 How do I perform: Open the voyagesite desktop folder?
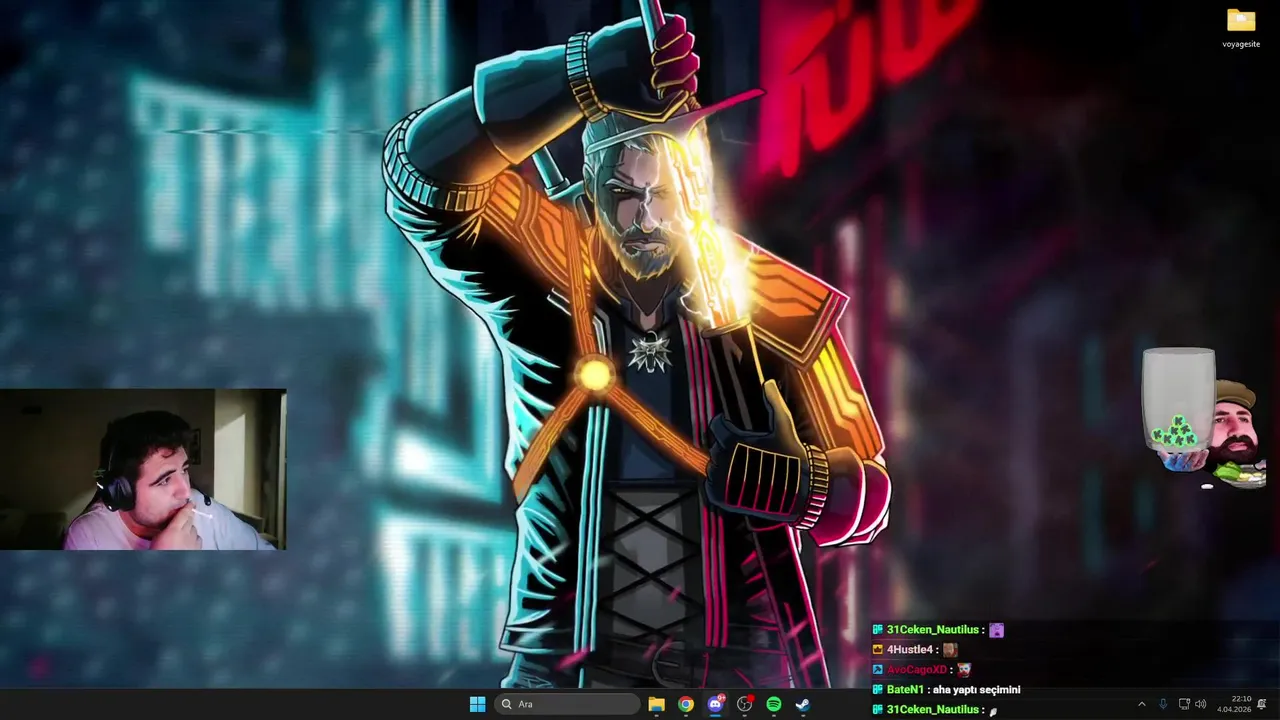tap(1241, 28)
